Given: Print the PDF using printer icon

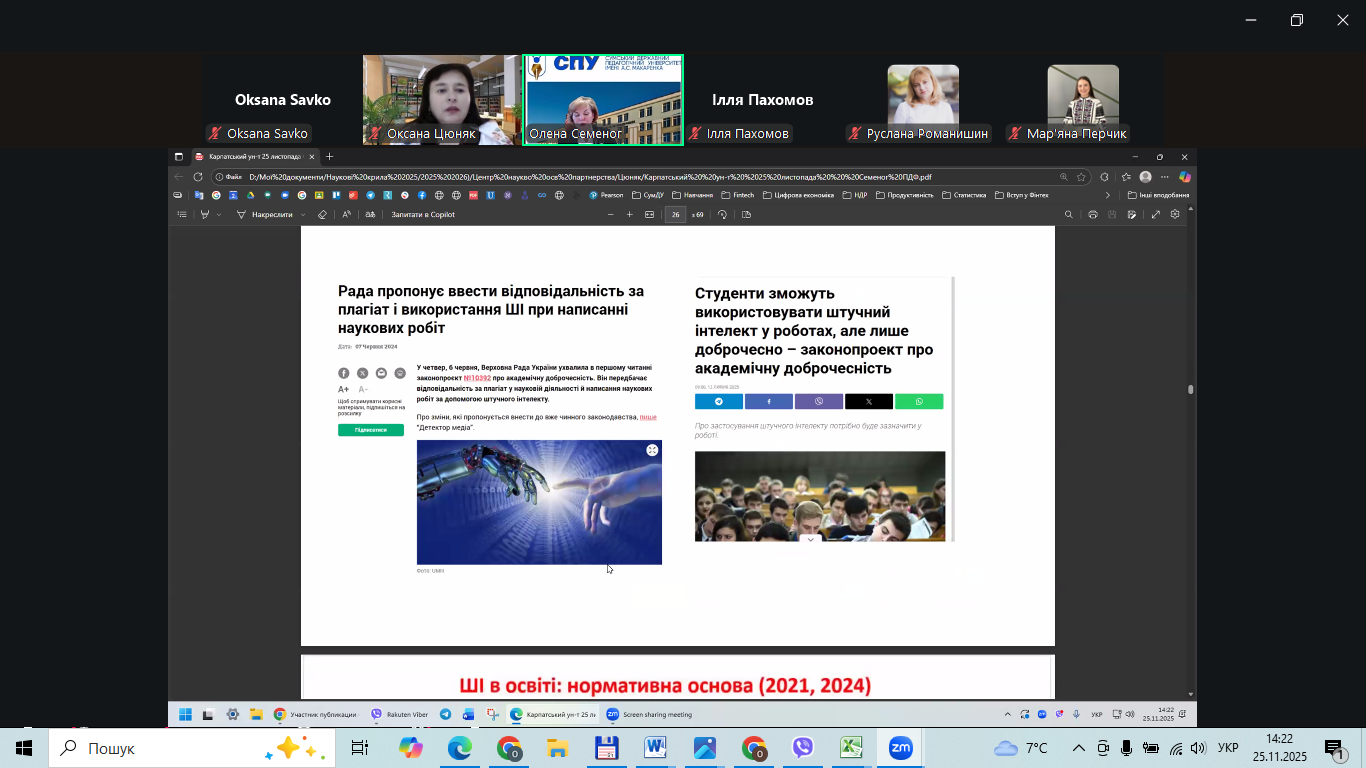Looking at the screenshot, I should pos(1093,215).
